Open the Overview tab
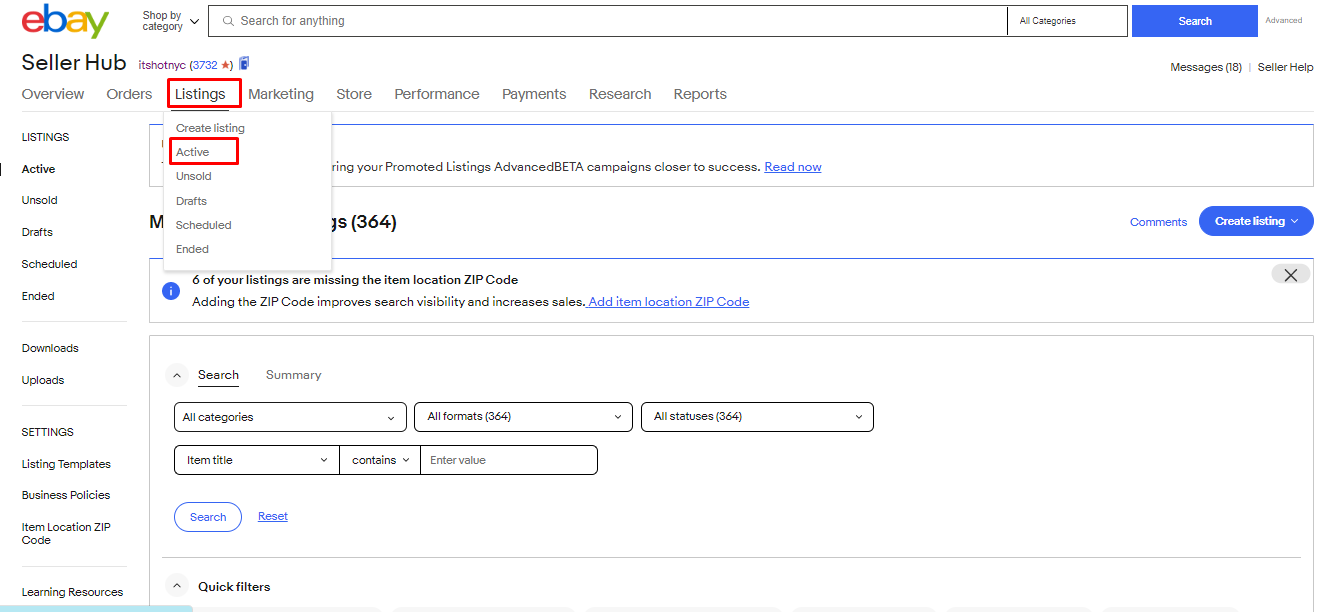This screenshot has height=612, width=1323. pos(53,94)
